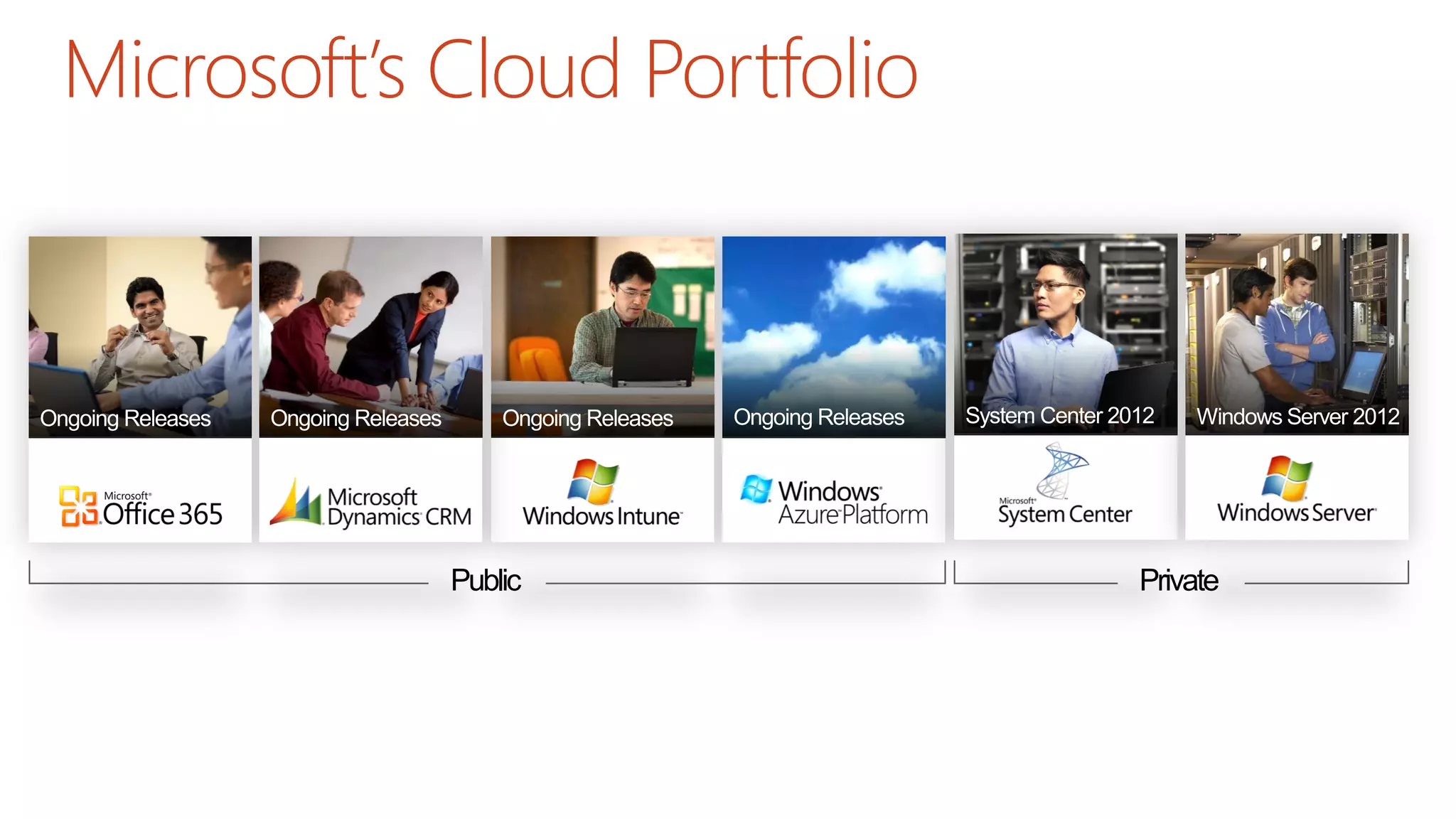1456x819 pixels.
Task: Click the Windows Intune flag logo
Action: pyautogui.click(x=593, y=481)
